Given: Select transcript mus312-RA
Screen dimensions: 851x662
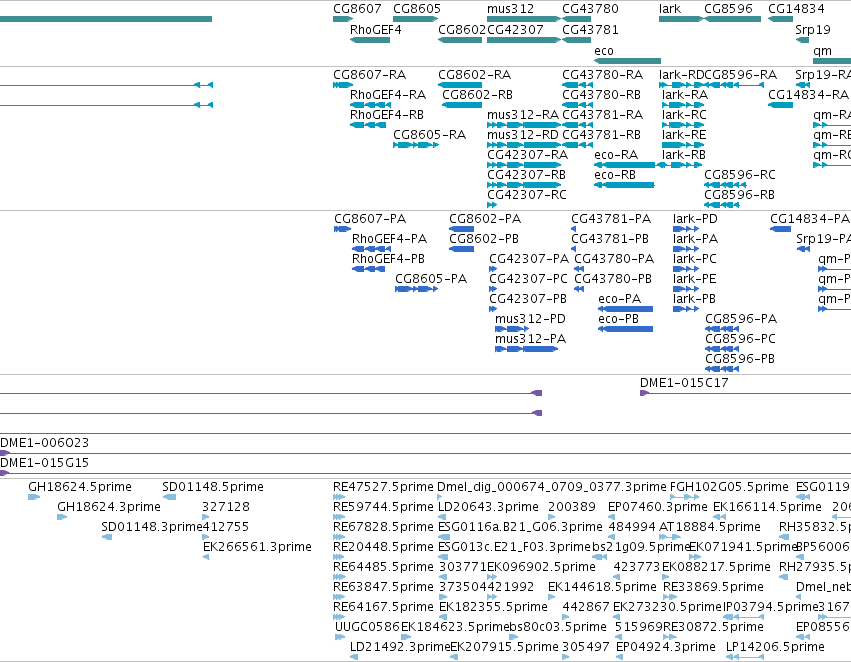Looking at the screenshot, I should pyautogui.click(x=523, y=115).
